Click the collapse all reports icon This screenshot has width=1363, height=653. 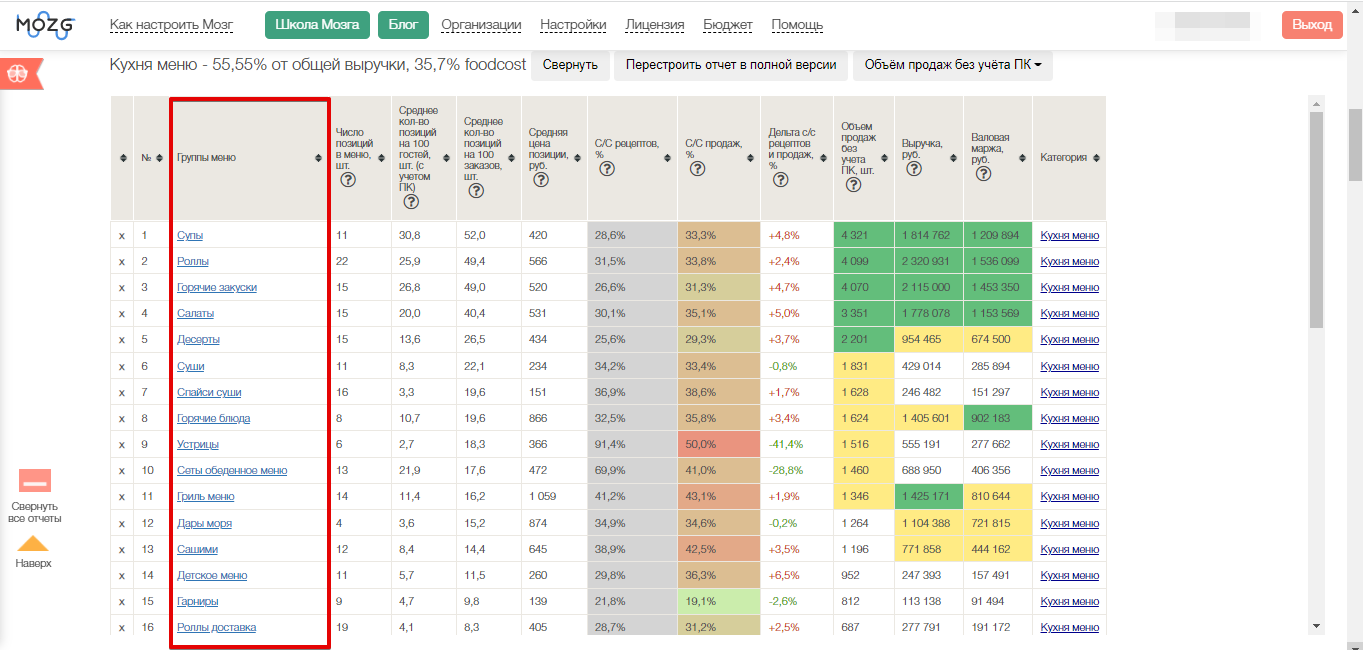pos(35,482)
